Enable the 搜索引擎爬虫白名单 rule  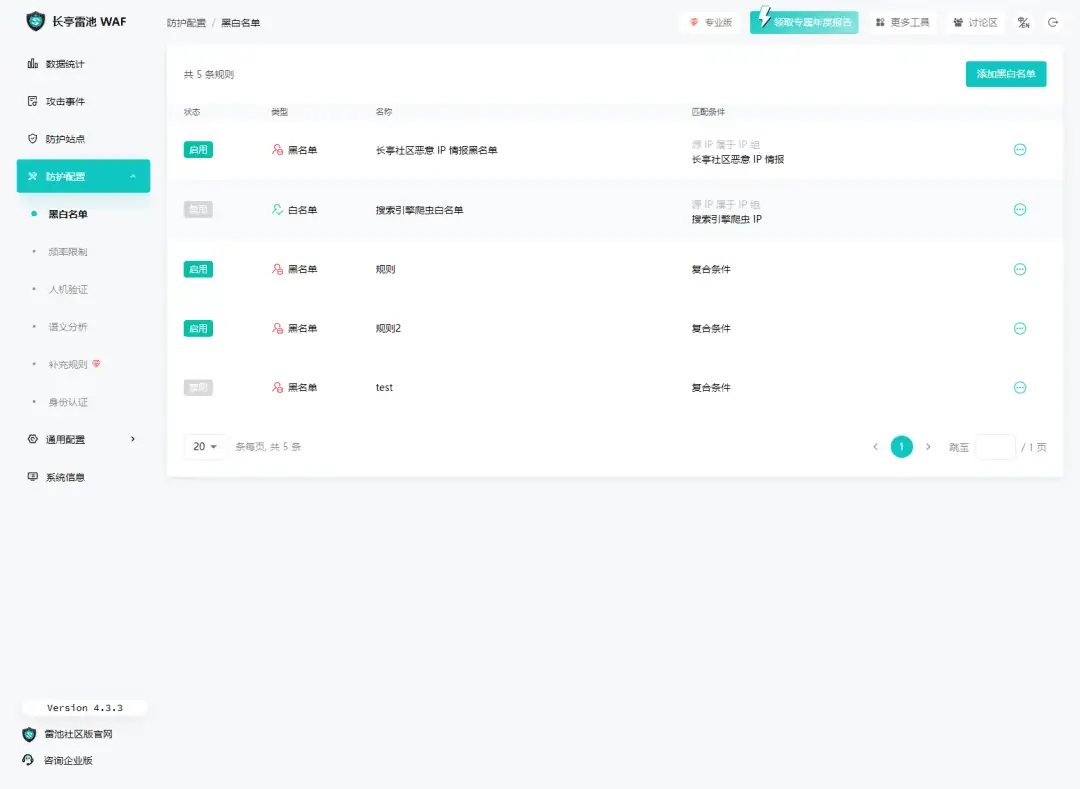click(x=198, y=209)
